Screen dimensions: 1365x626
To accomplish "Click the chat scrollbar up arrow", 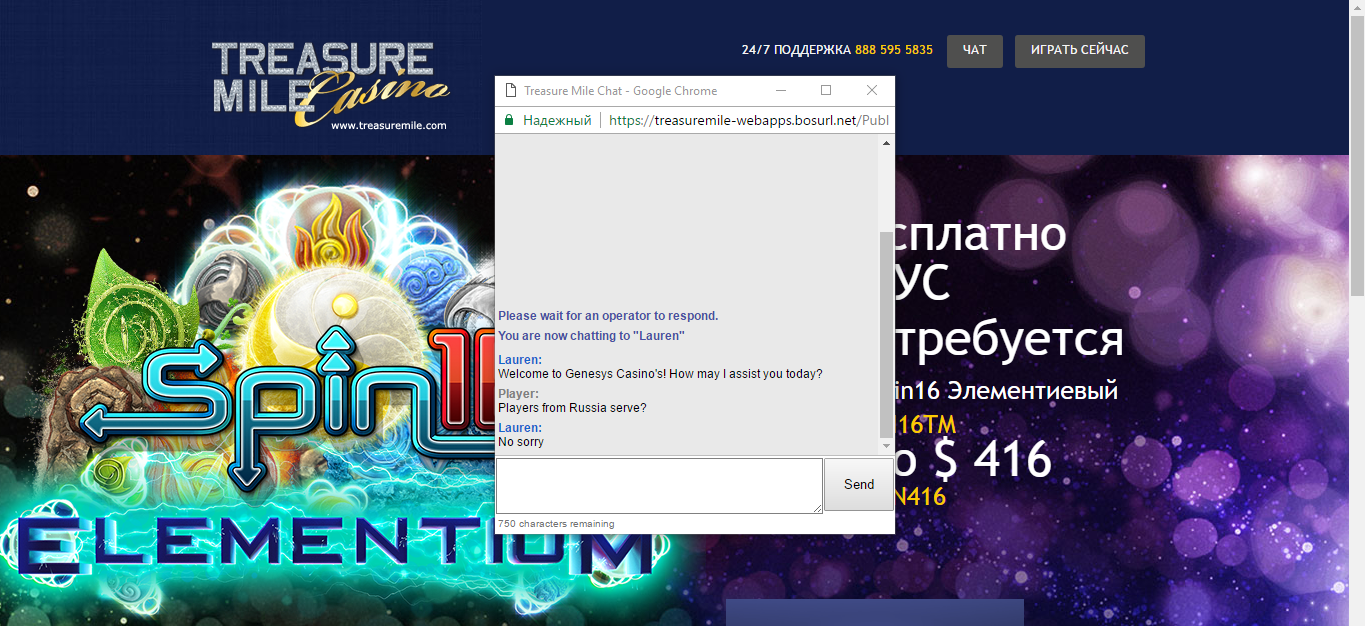I will [886, 143].
